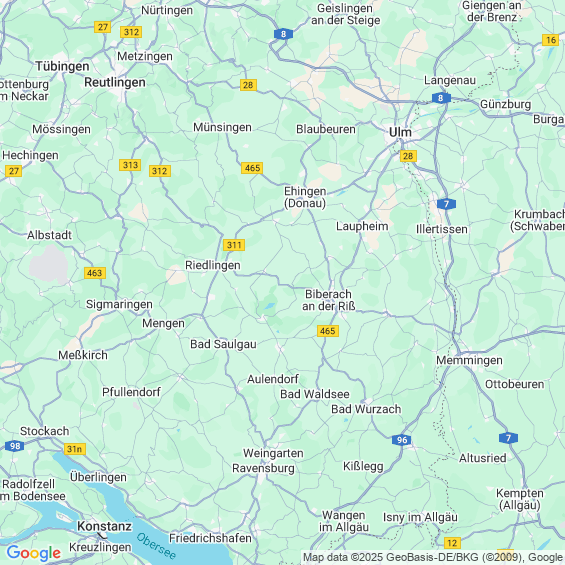
Task: Click the 465 road shield below Münsingen
Action: 252,168
